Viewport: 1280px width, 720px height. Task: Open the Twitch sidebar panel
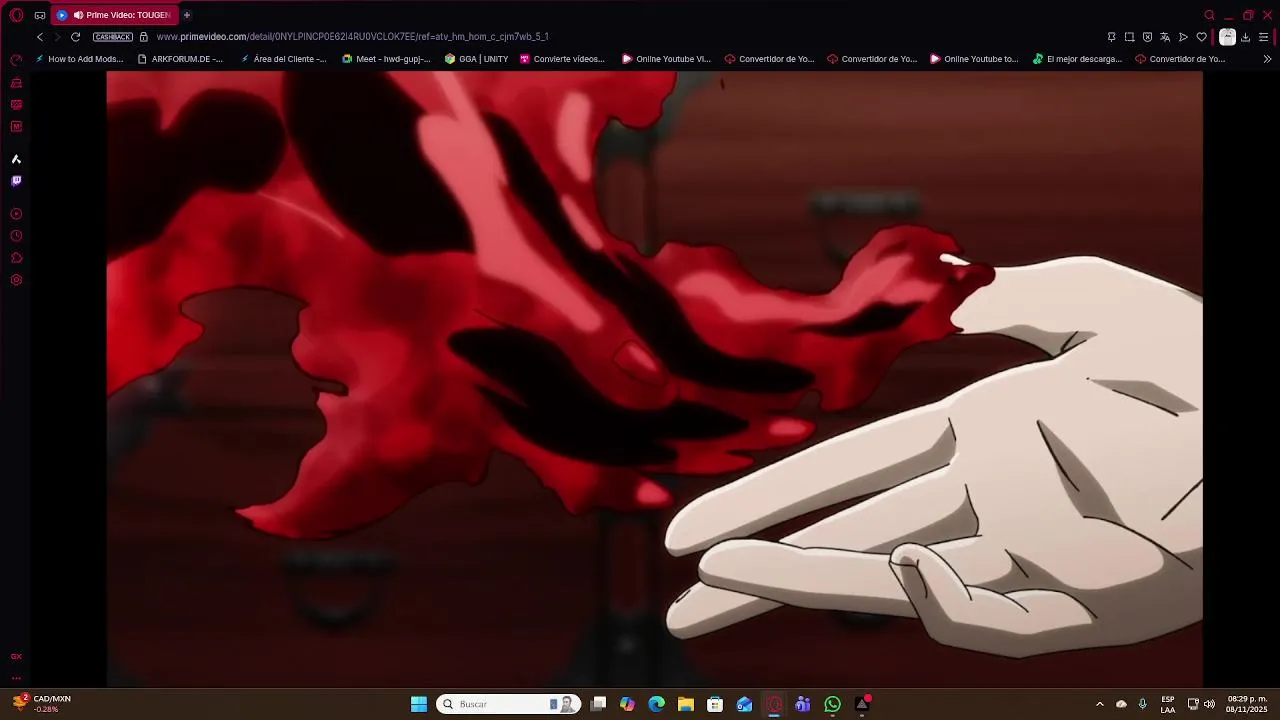point(16,181)
